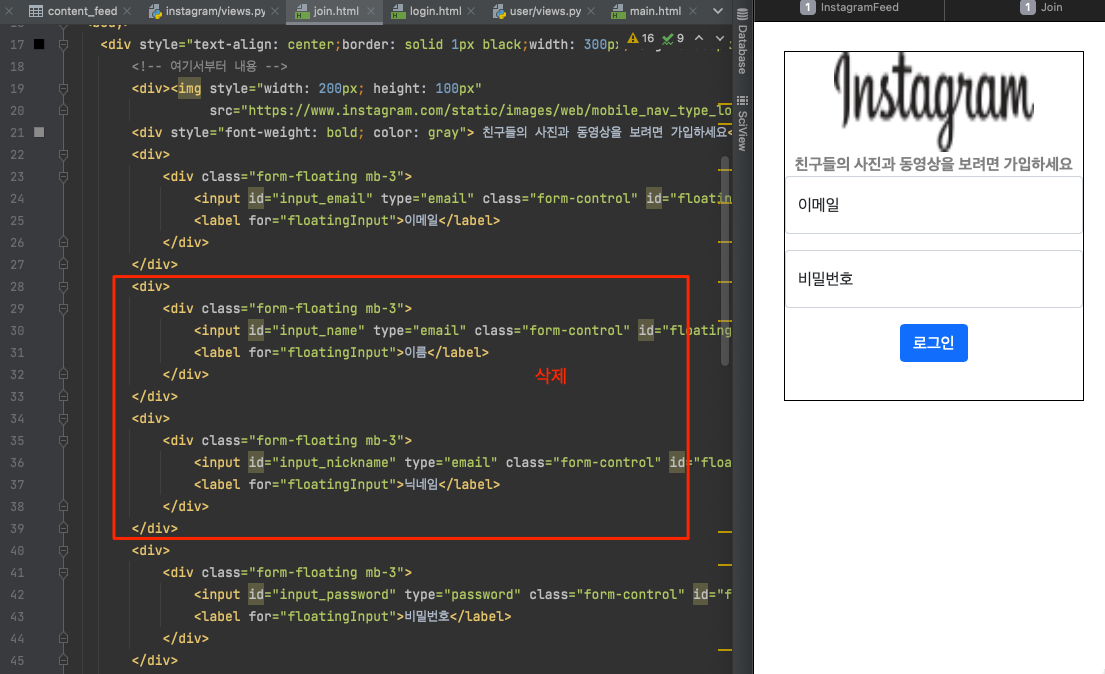Click the input_password id on line 42

click(x=333, y=594)
